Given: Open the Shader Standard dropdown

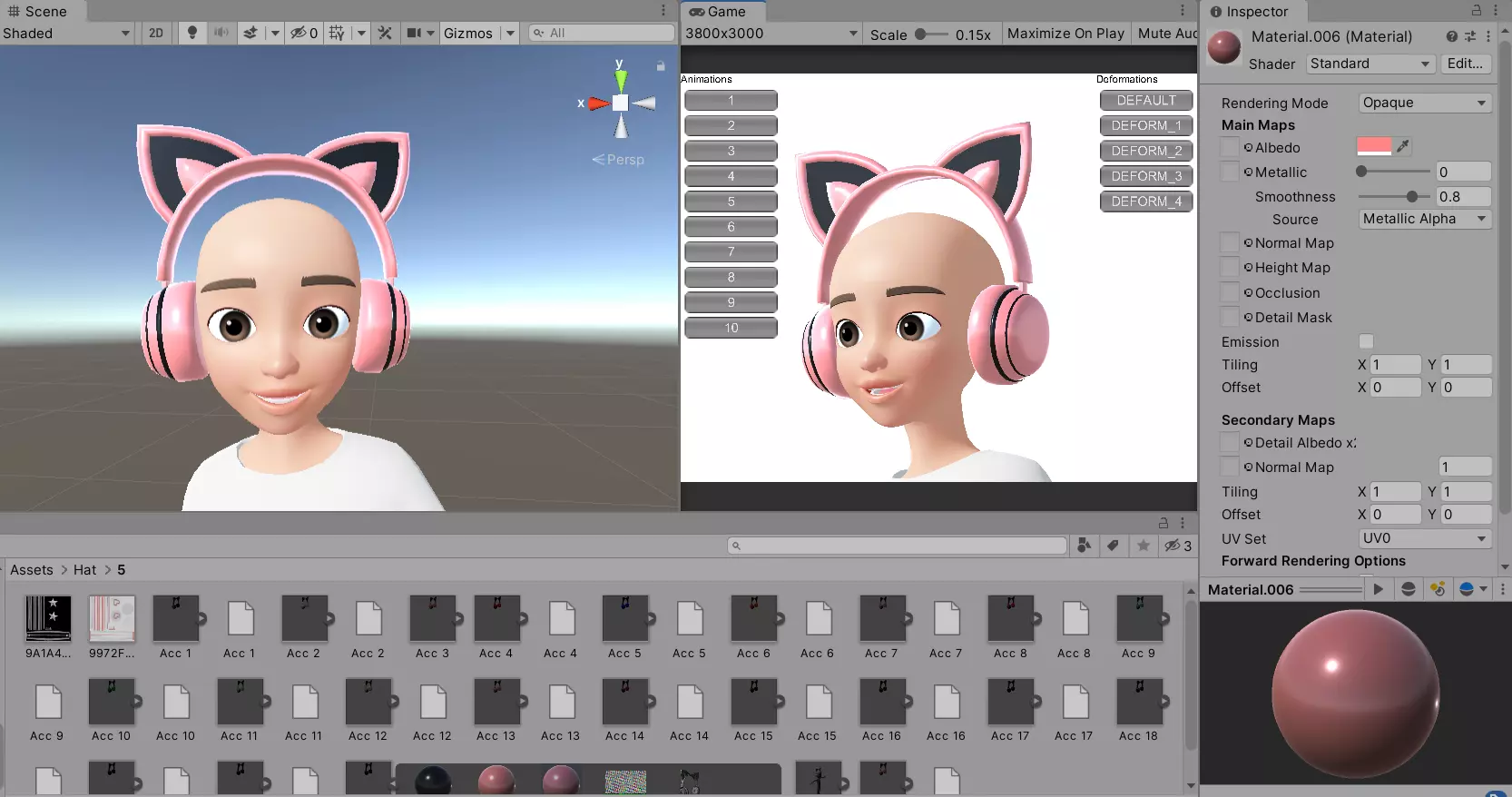Looking at the screenshot, I should pyautogui.click(x=1370, y=64).
